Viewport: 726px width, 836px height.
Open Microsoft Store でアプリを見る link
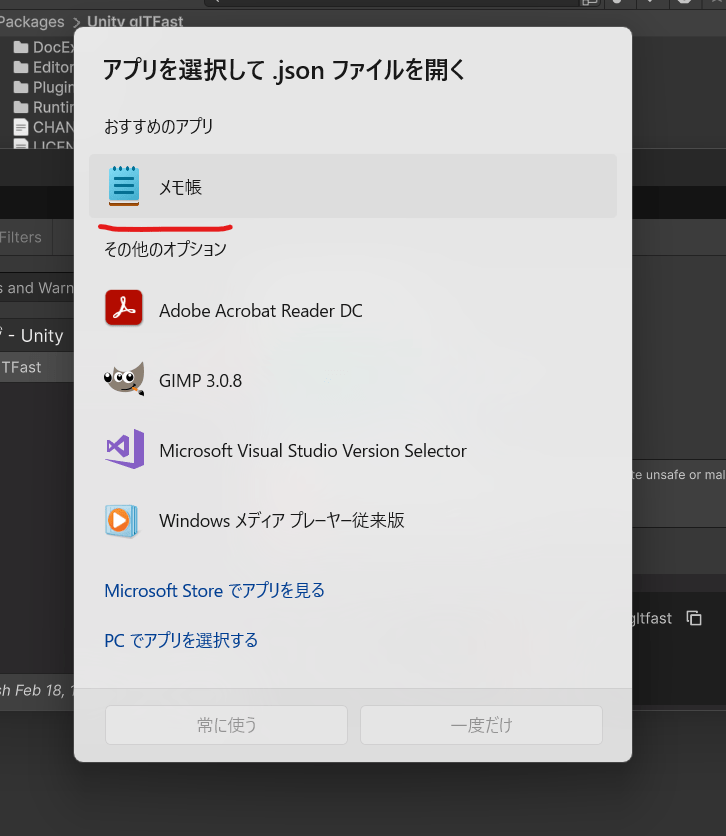(214, 591)
